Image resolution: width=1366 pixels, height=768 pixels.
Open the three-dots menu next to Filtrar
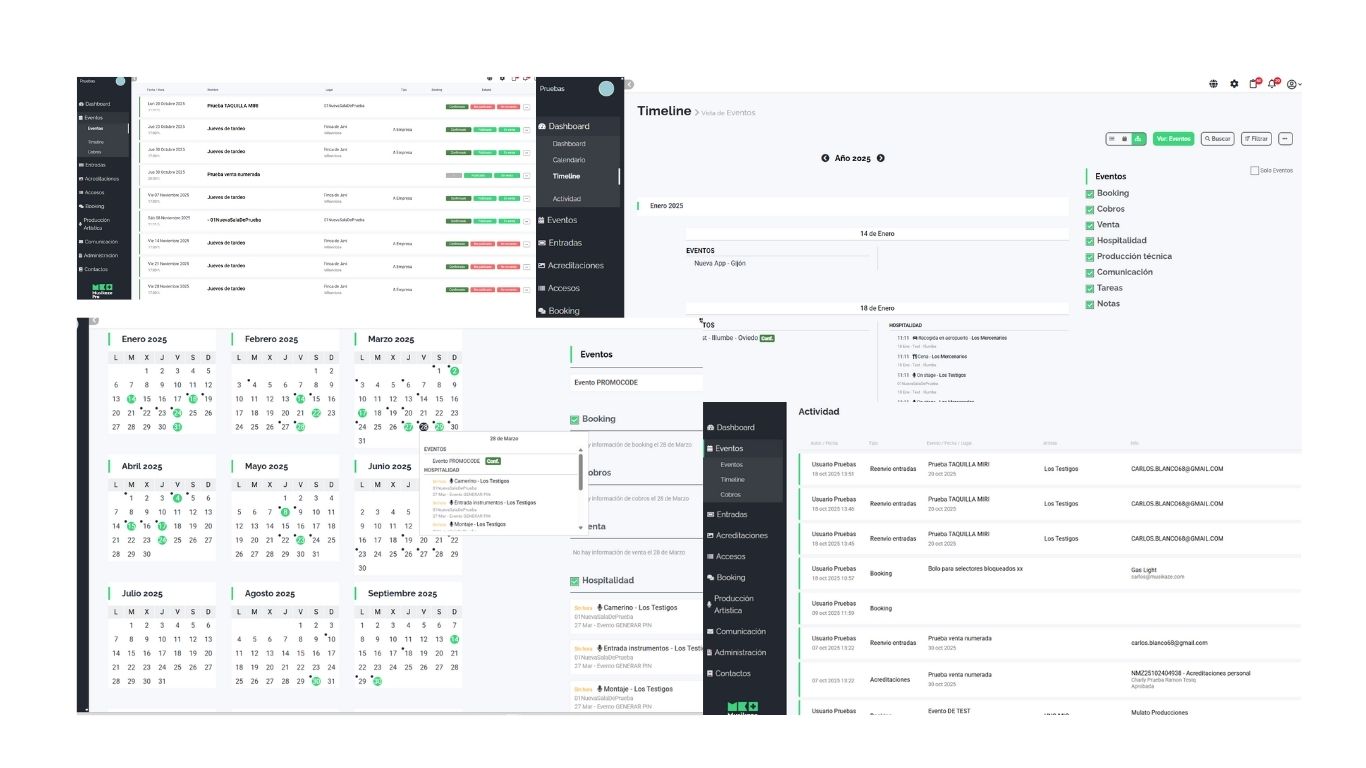tap(1286, 139)
